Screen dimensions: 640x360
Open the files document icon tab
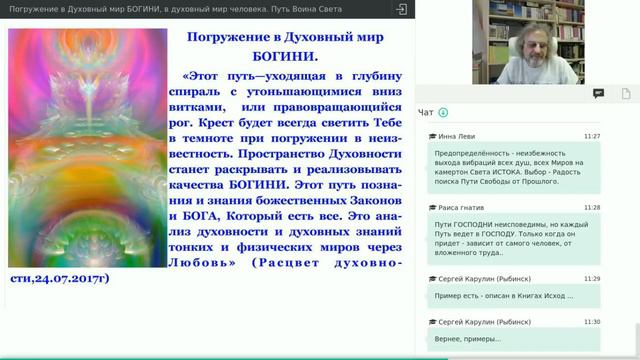[x=626, y=94]
